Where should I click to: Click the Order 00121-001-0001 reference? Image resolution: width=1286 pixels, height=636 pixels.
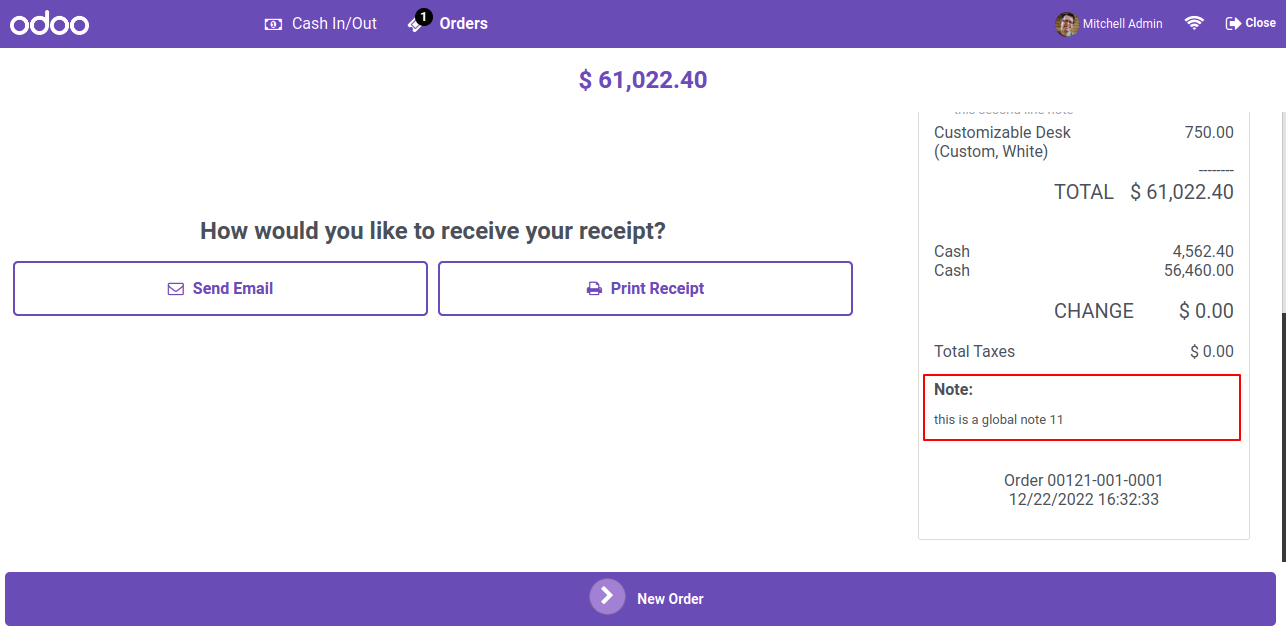point(1084,481)
